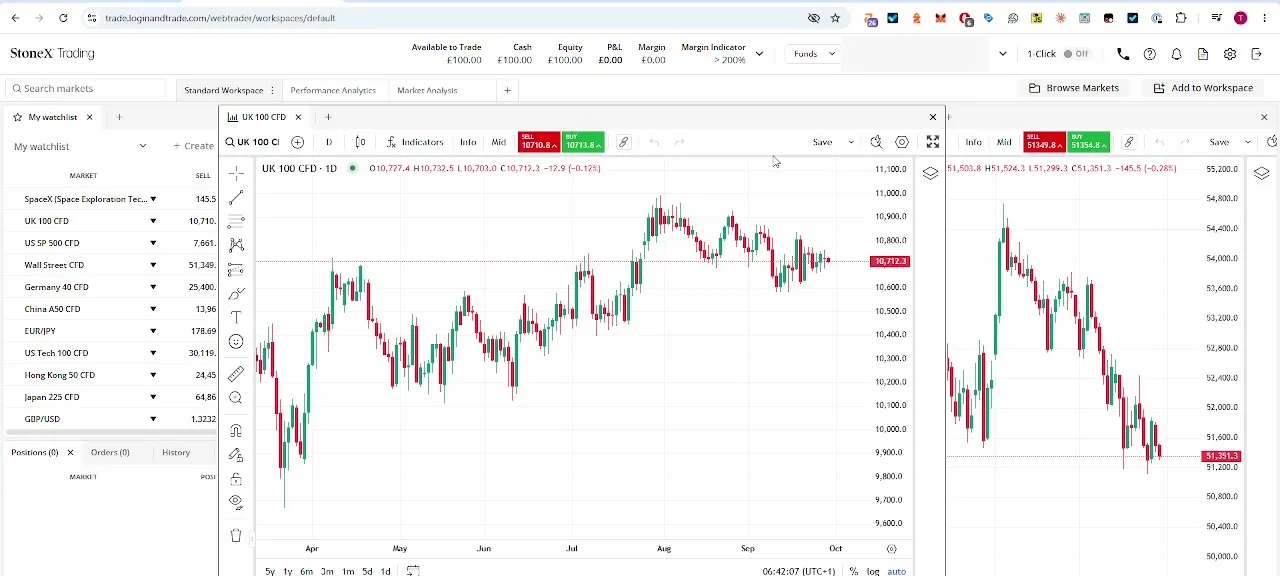Toggle percent scale on UK 100 chart

pos(853,571)
